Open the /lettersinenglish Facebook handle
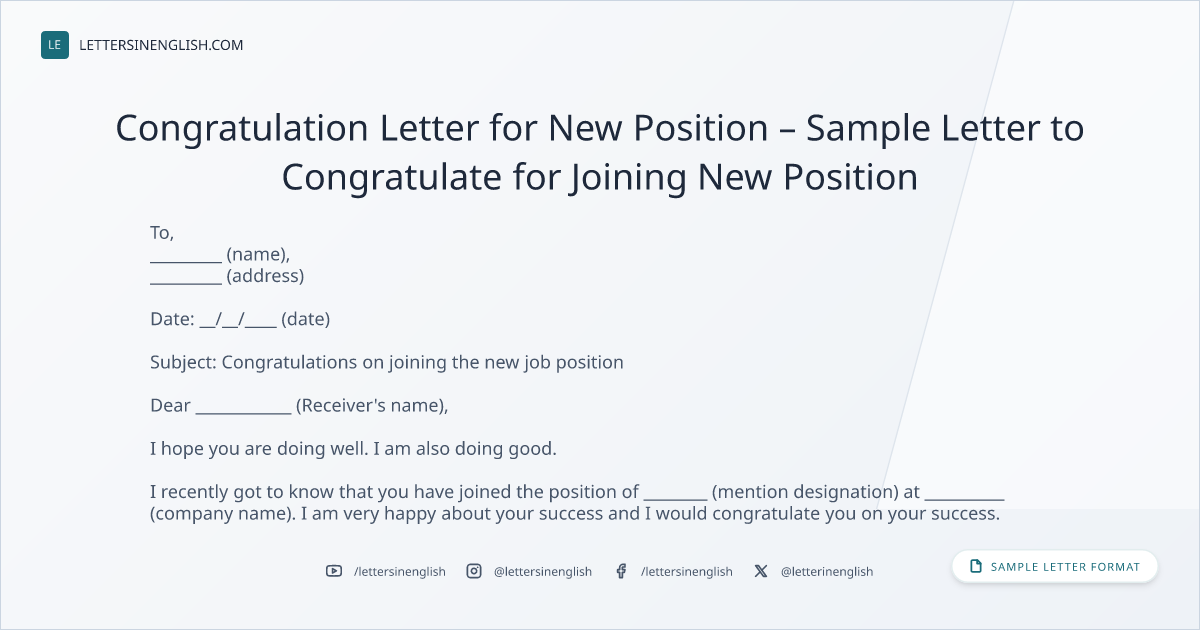The height and width of the screenshot is (630, 1200). click(x=687, y=571)
